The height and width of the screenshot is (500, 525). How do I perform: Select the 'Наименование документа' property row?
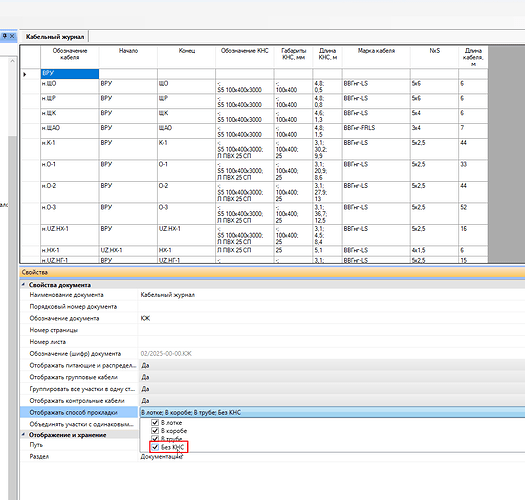(x=79, y=295)
